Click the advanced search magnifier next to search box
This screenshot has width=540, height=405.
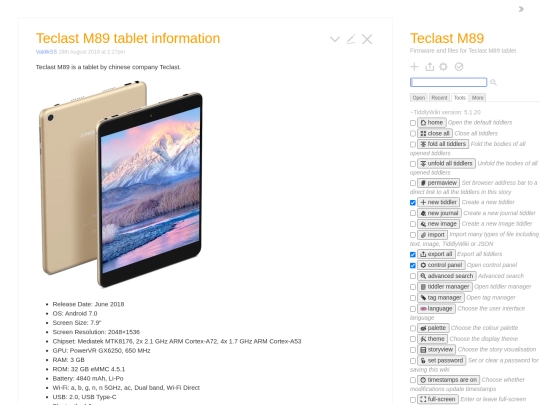493,82
